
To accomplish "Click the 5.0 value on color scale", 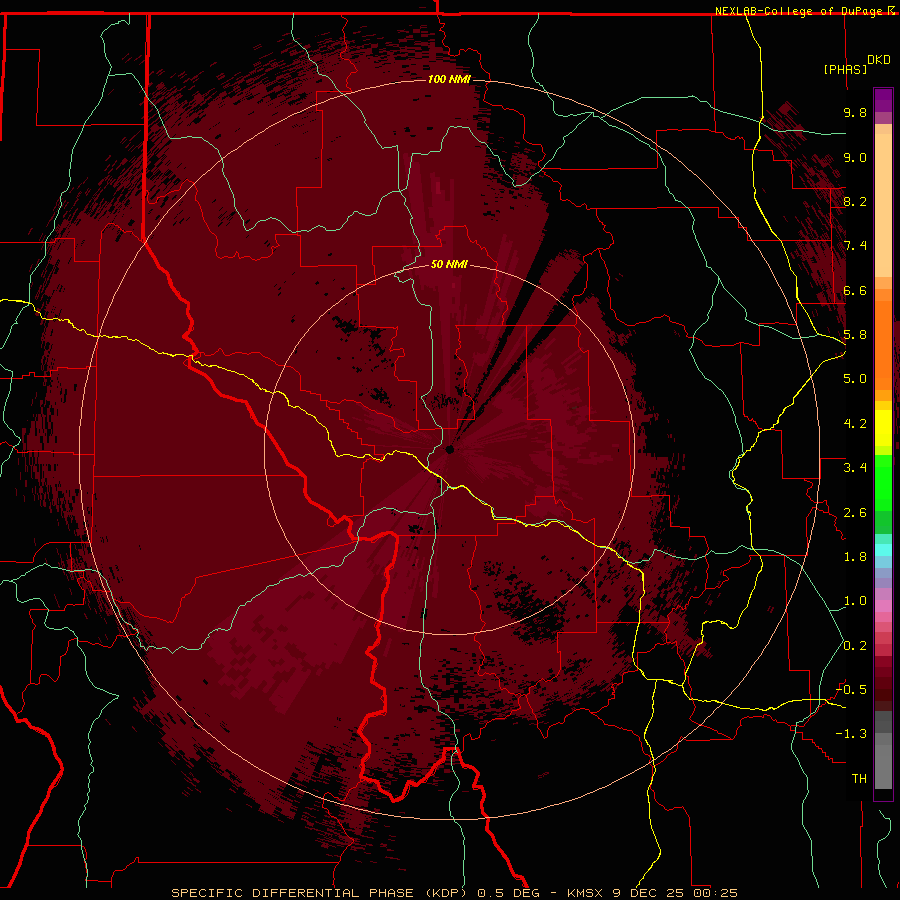I will point(855,379).
